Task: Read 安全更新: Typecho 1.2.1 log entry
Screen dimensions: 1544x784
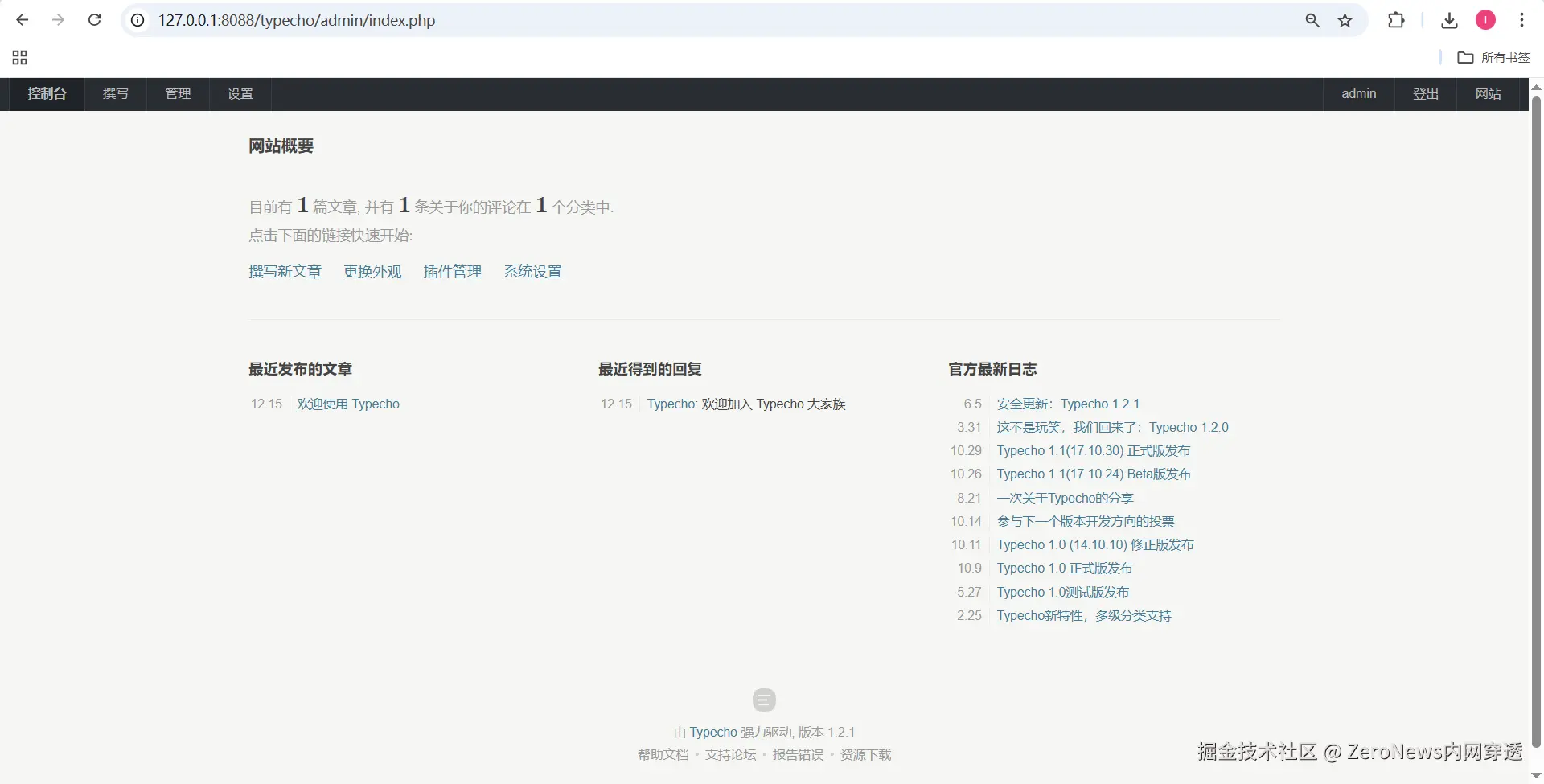Action: coord(1068,404)
